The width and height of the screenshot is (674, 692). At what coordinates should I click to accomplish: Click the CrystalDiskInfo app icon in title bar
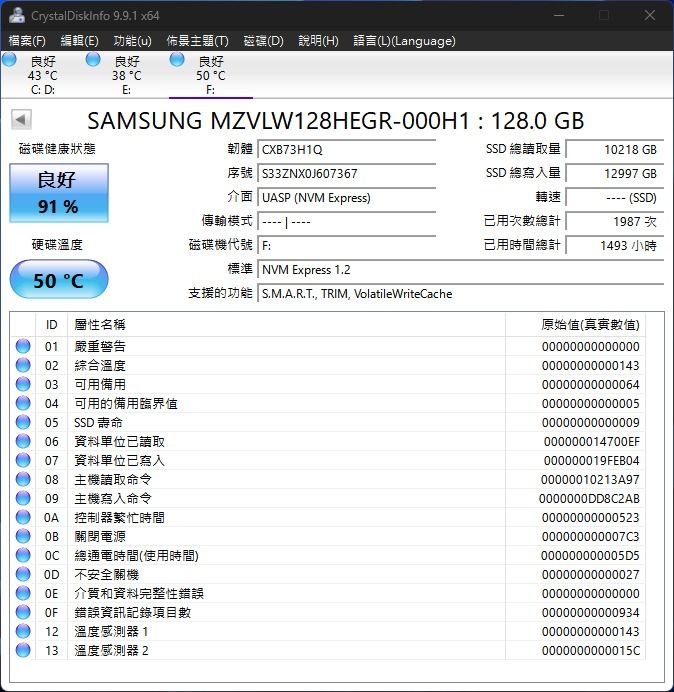click(x=17, y=15)
